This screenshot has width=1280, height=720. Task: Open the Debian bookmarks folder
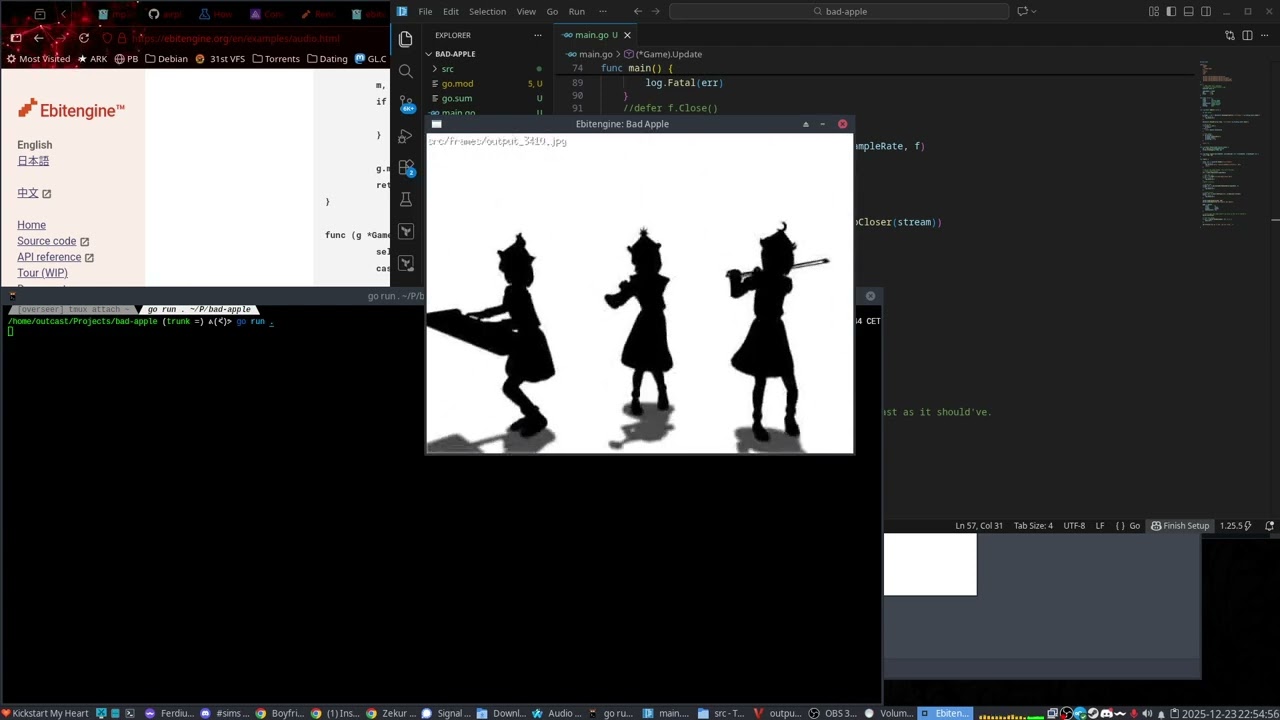(x=166, y=59)
